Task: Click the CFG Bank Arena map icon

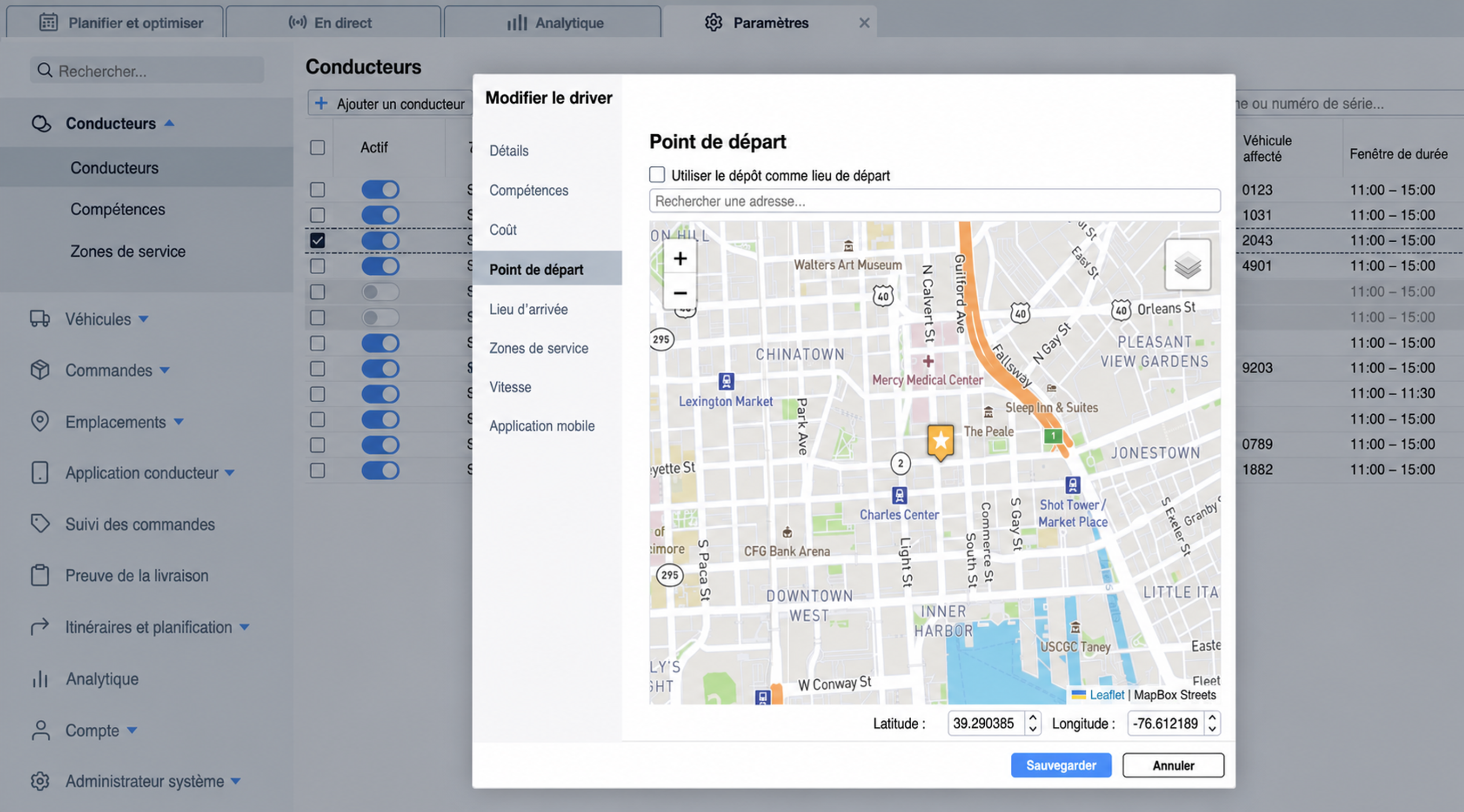Action: [x=787, y=532]
